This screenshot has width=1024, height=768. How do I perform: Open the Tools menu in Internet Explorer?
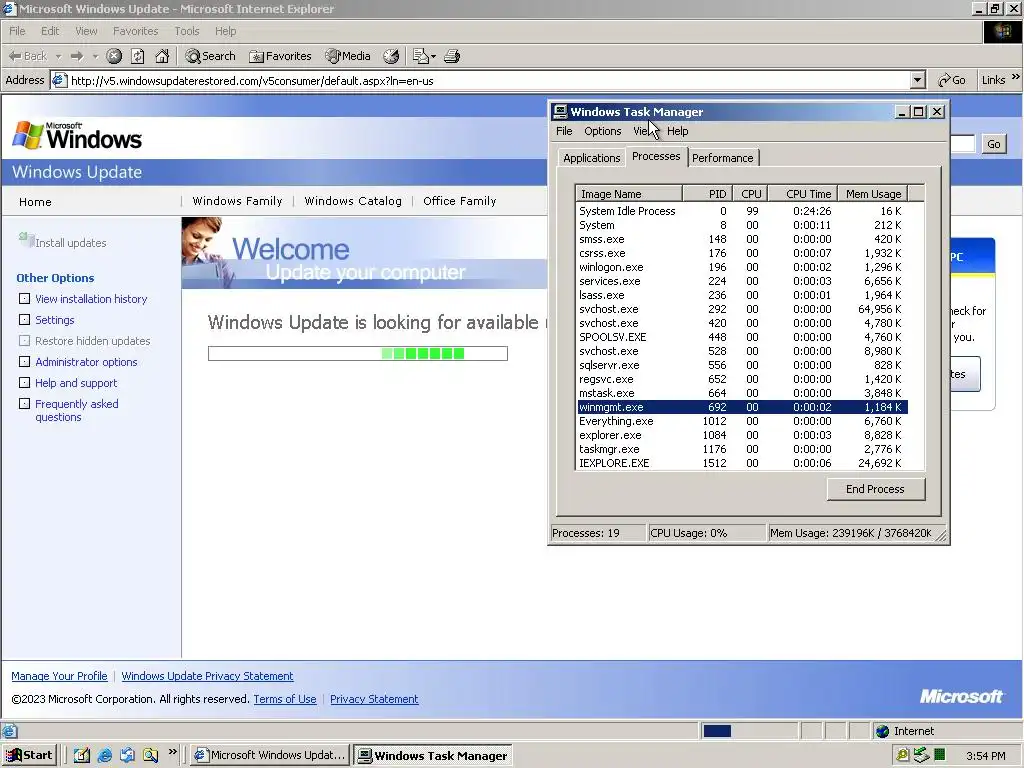(186, 31)
